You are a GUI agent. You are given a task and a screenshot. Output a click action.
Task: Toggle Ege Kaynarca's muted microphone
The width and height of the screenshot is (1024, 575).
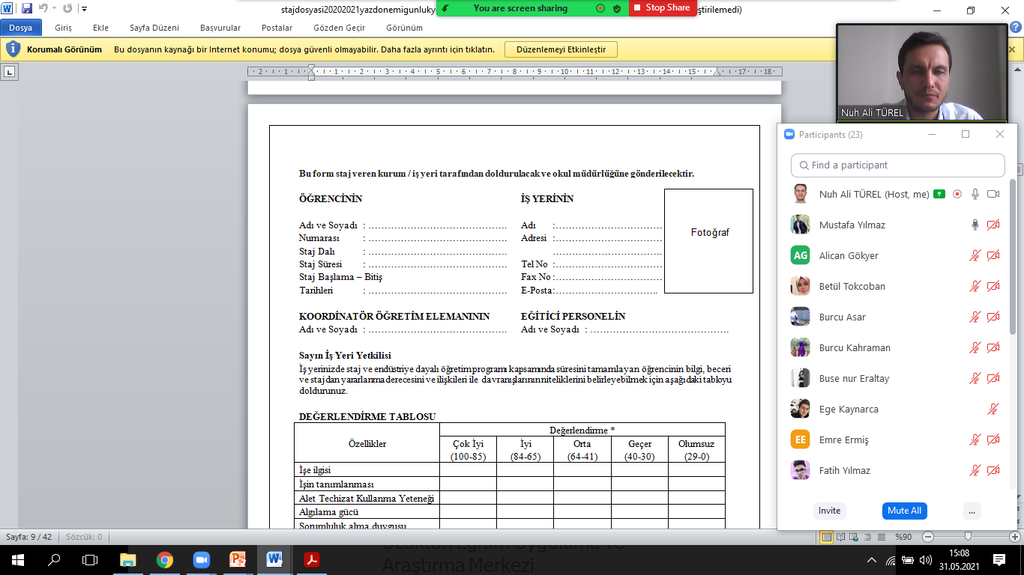click(993, 409)
